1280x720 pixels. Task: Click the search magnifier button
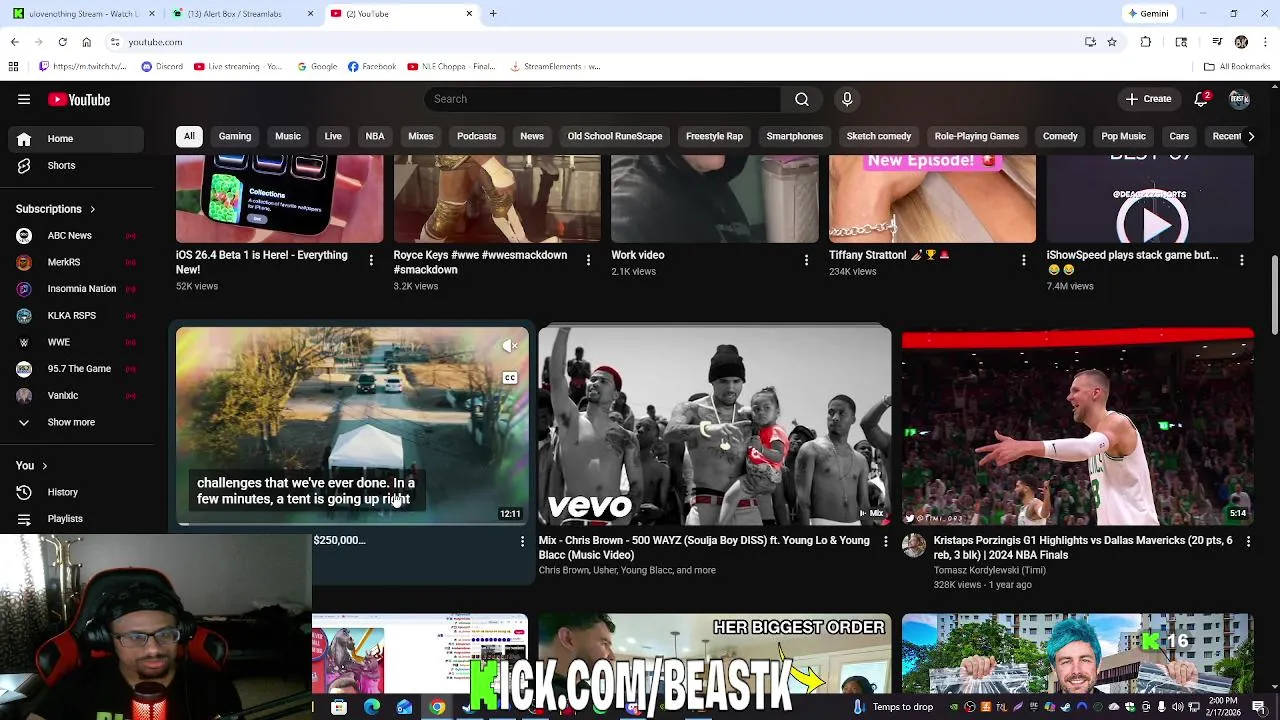pos(802,99)
